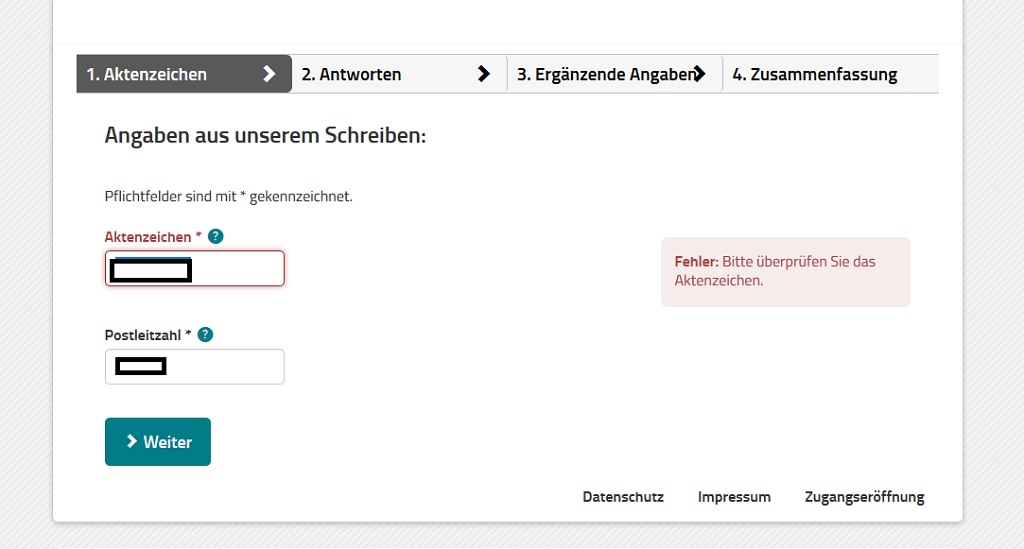
Task: Select step 1. Aktenzeichen tab
Action: point(184,74)
